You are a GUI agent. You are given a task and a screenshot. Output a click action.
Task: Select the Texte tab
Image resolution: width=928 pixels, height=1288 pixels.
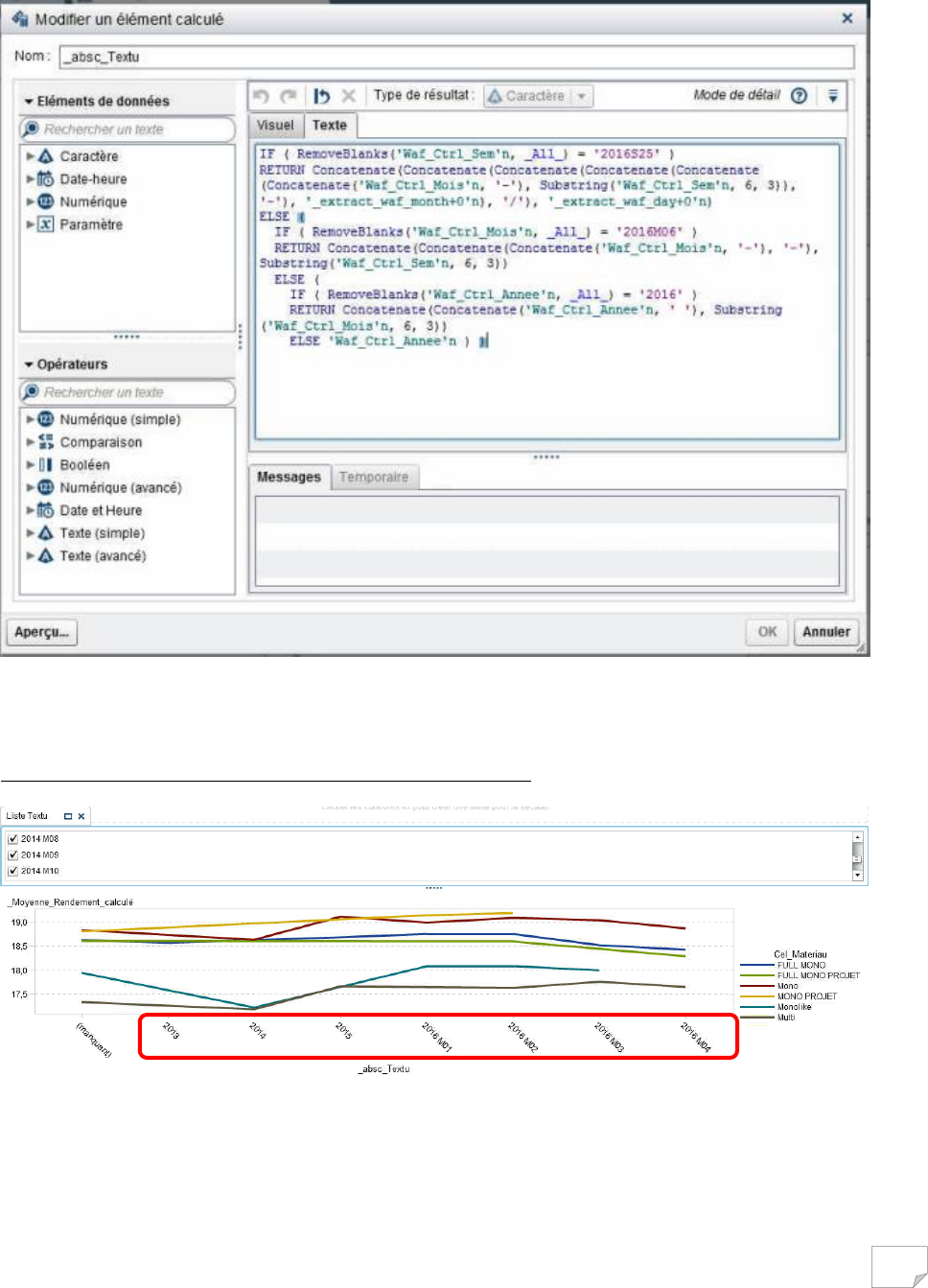point(330,126)
